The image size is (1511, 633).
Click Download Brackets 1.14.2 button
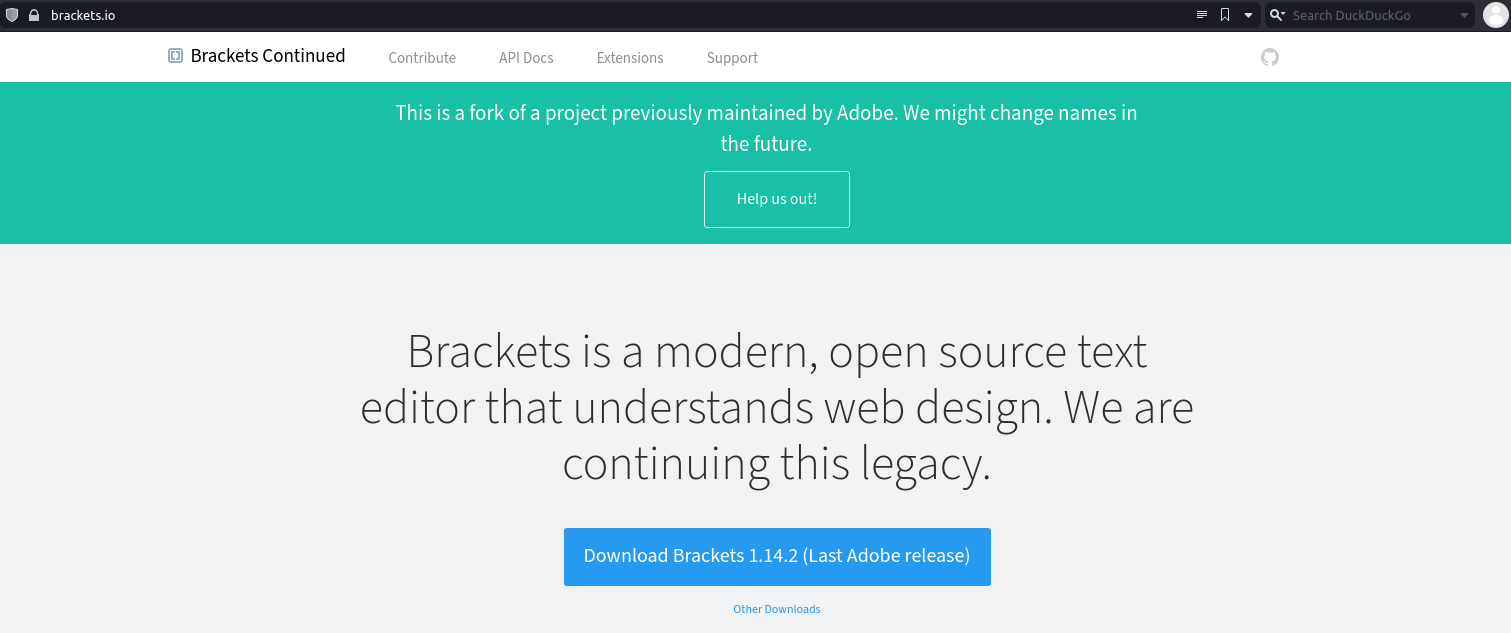click(777, 556)
